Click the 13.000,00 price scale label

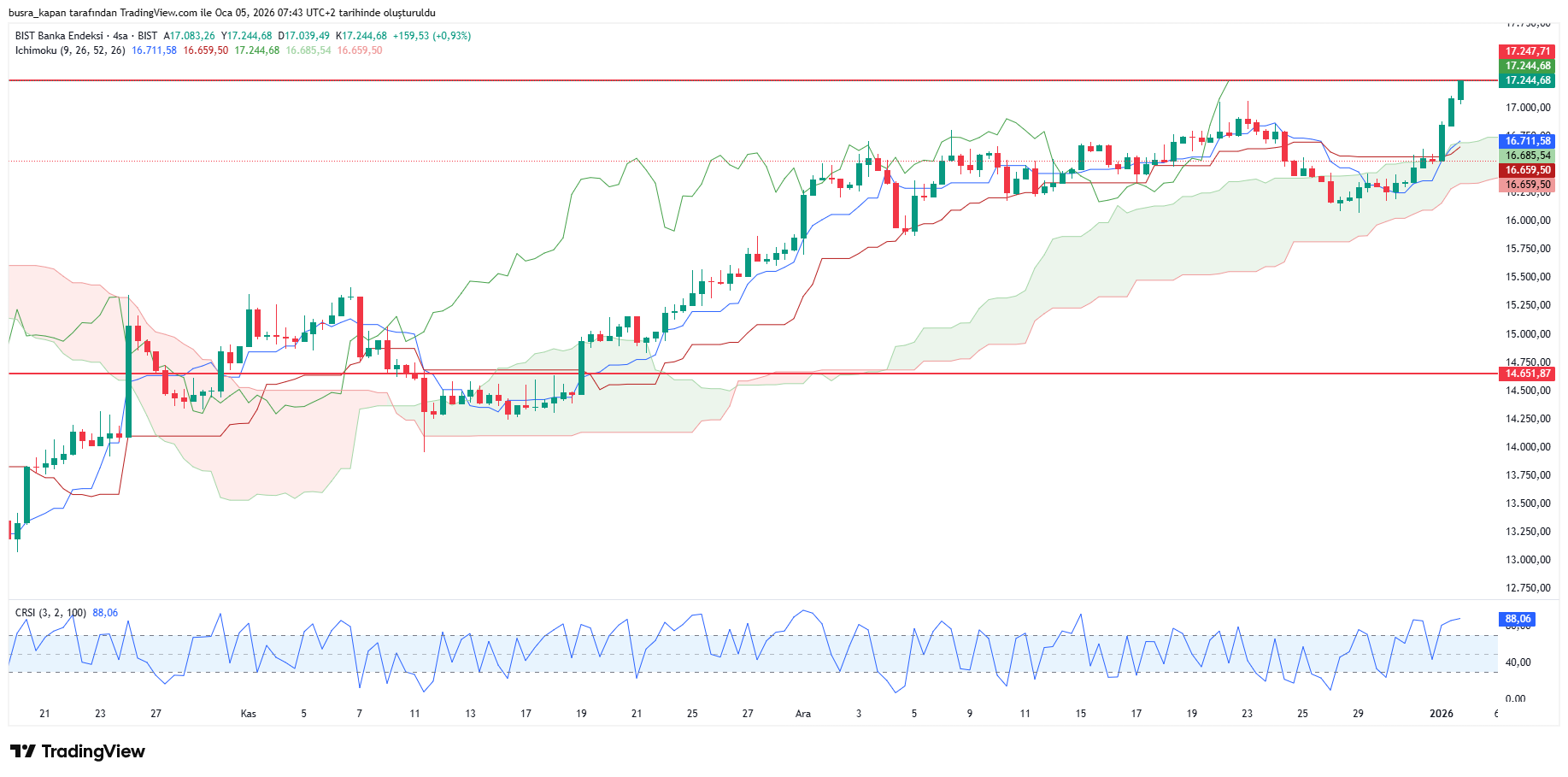[1527, 560]
